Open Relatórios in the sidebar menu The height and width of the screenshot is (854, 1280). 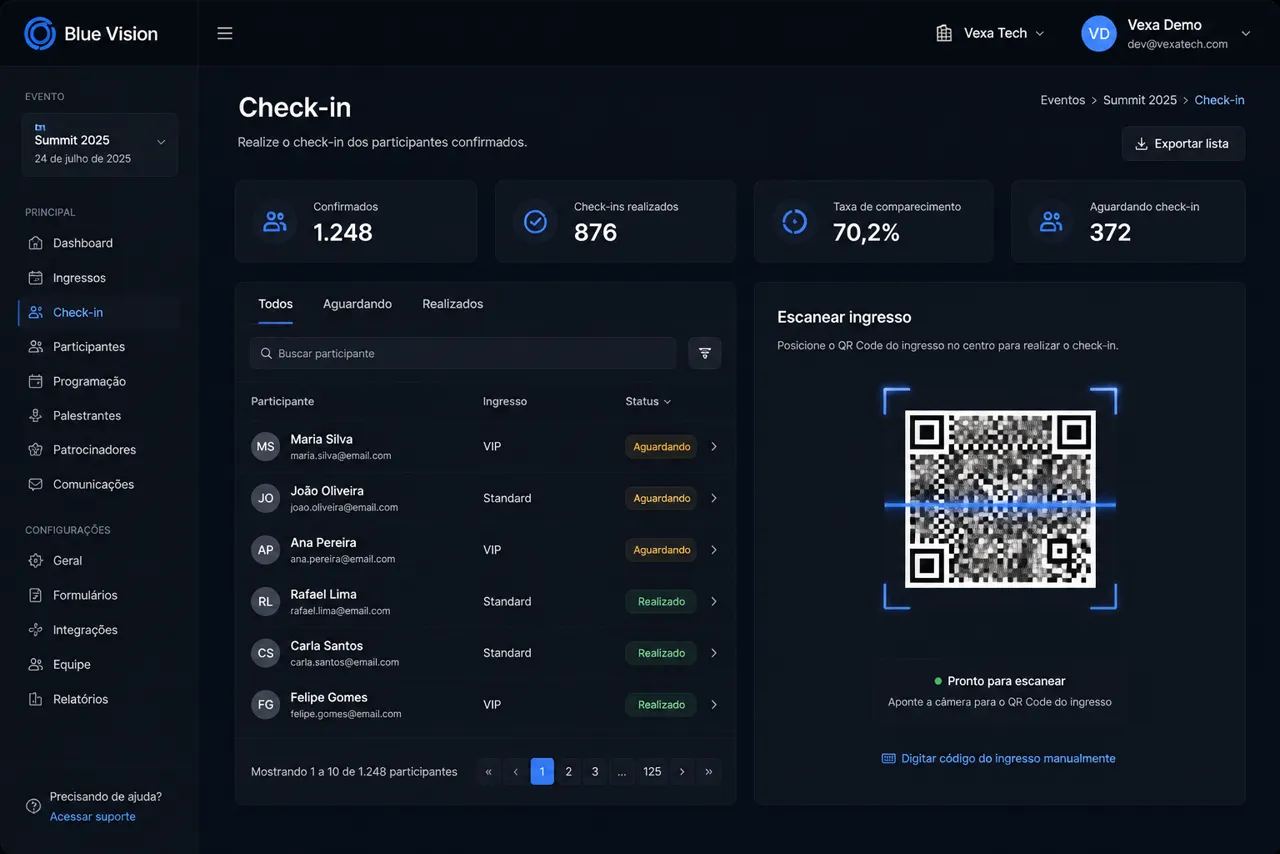click(100, 699)
